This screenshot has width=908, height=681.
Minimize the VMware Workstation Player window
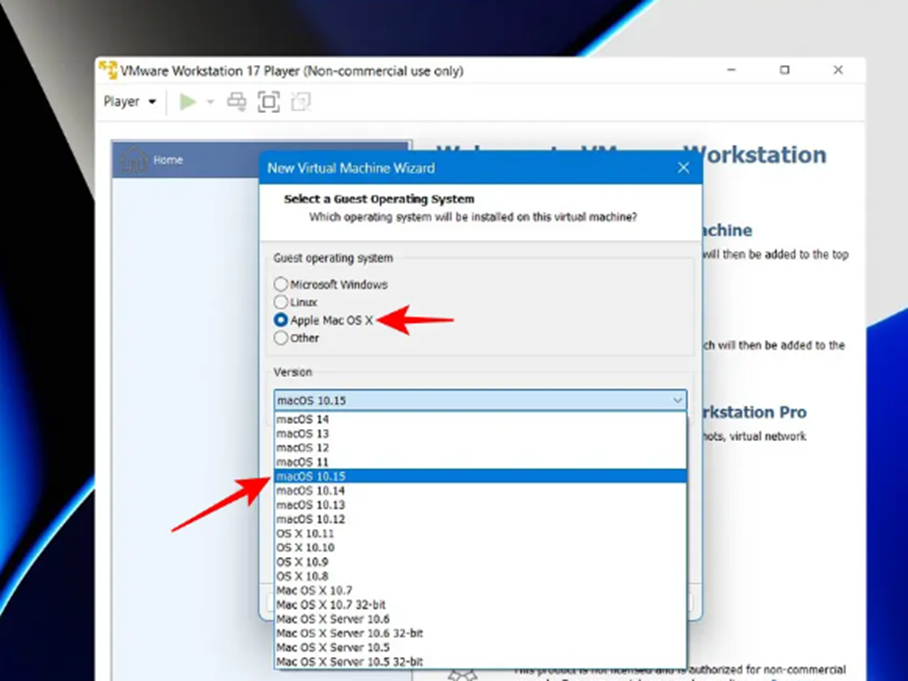tap(731, 70)
